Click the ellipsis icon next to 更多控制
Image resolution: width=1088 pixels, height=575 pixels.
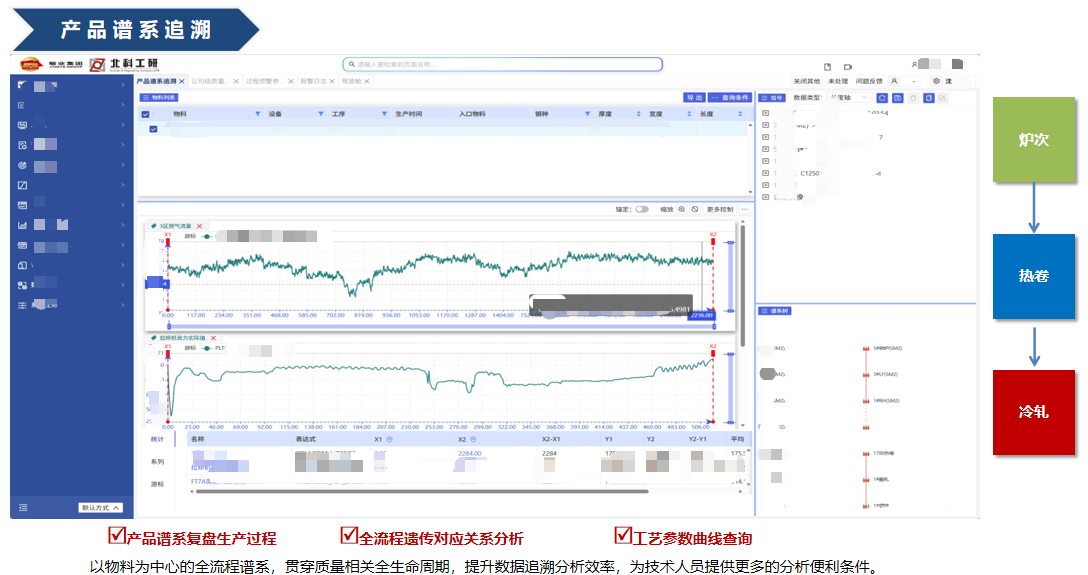(x=744, y=210)
